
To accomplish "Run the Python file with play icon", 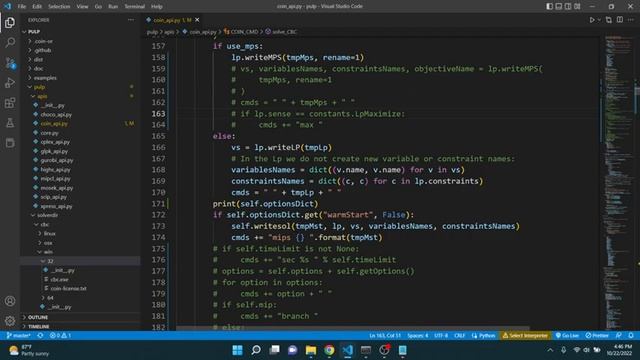I will [x=592, y=20].
